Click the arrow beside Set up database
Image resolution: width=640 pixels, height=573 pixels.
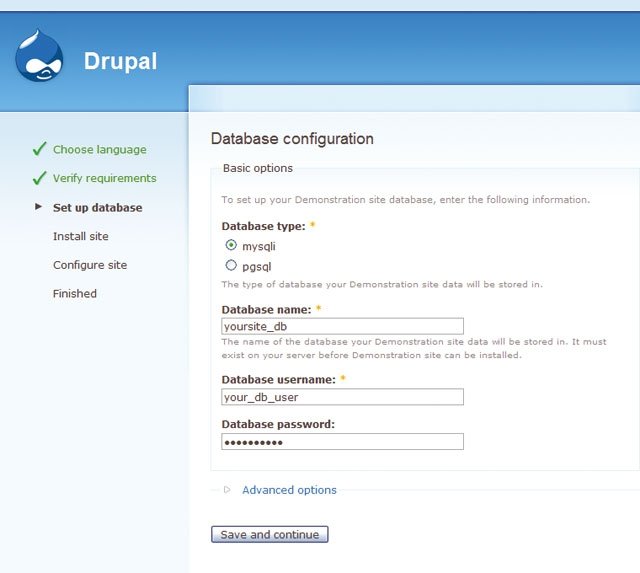[38, 207]
